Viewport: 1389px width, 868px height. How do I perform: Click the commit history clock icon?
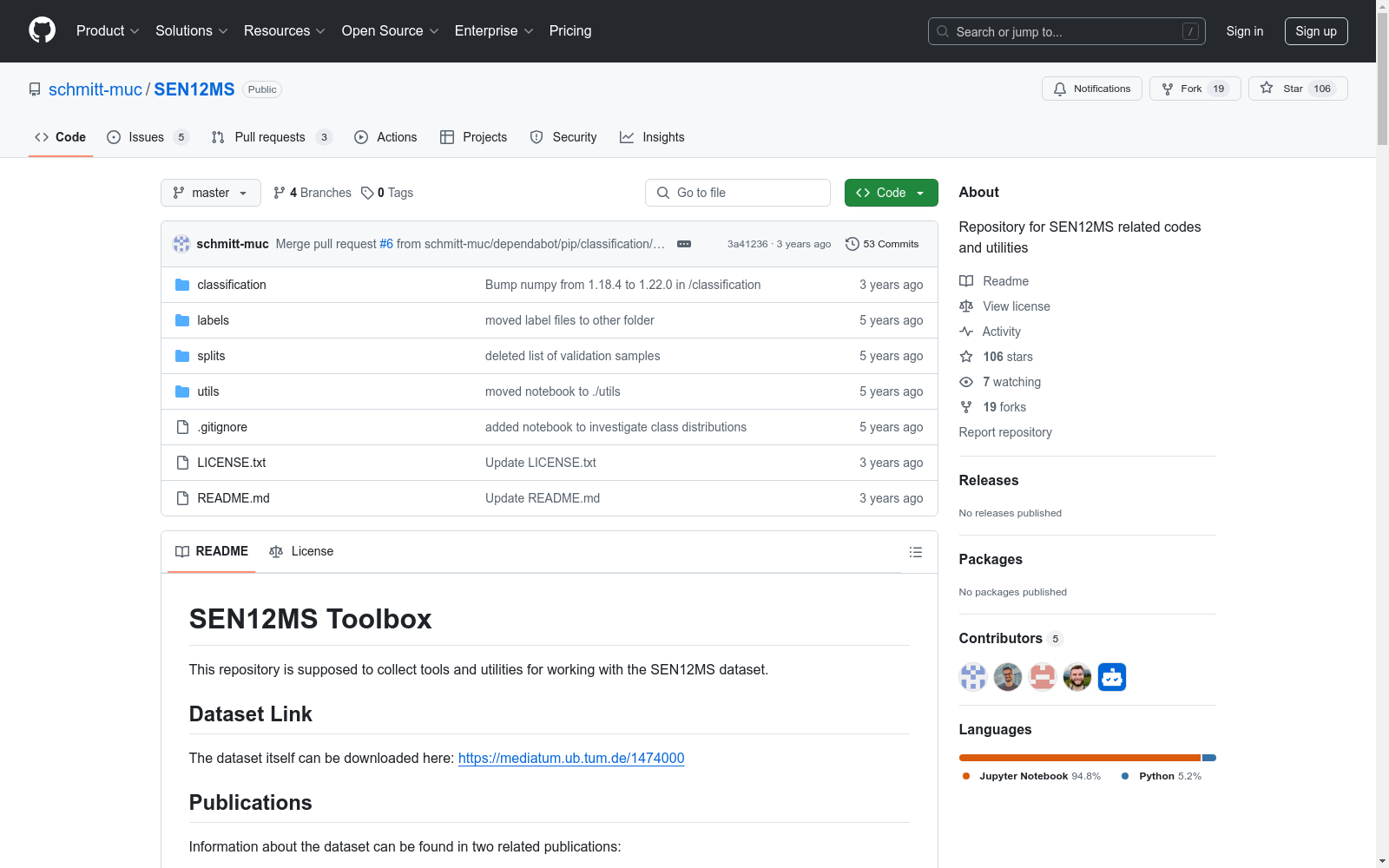(x=852, y=244)
